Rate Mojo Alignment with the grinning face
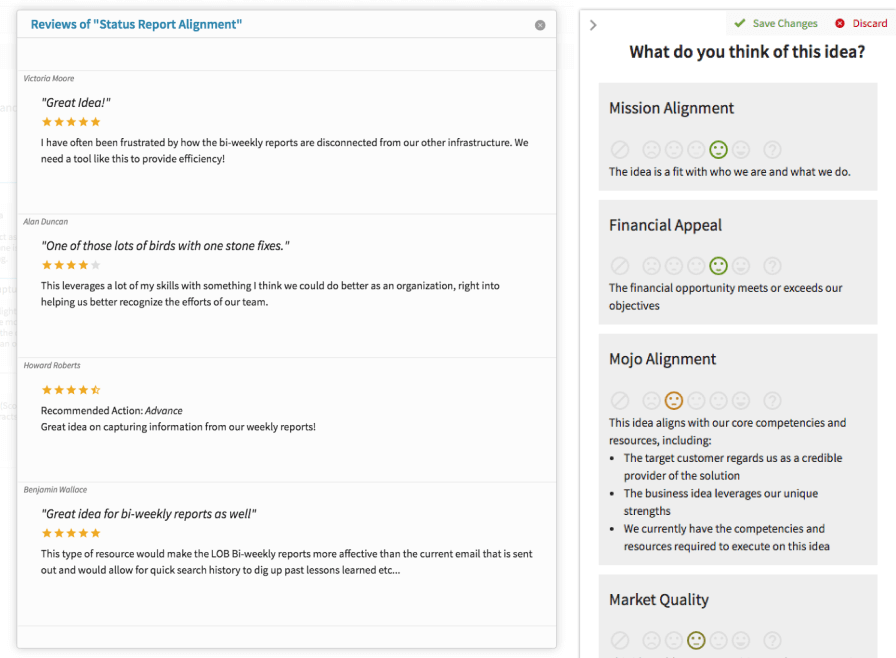 tap(741, 400)
